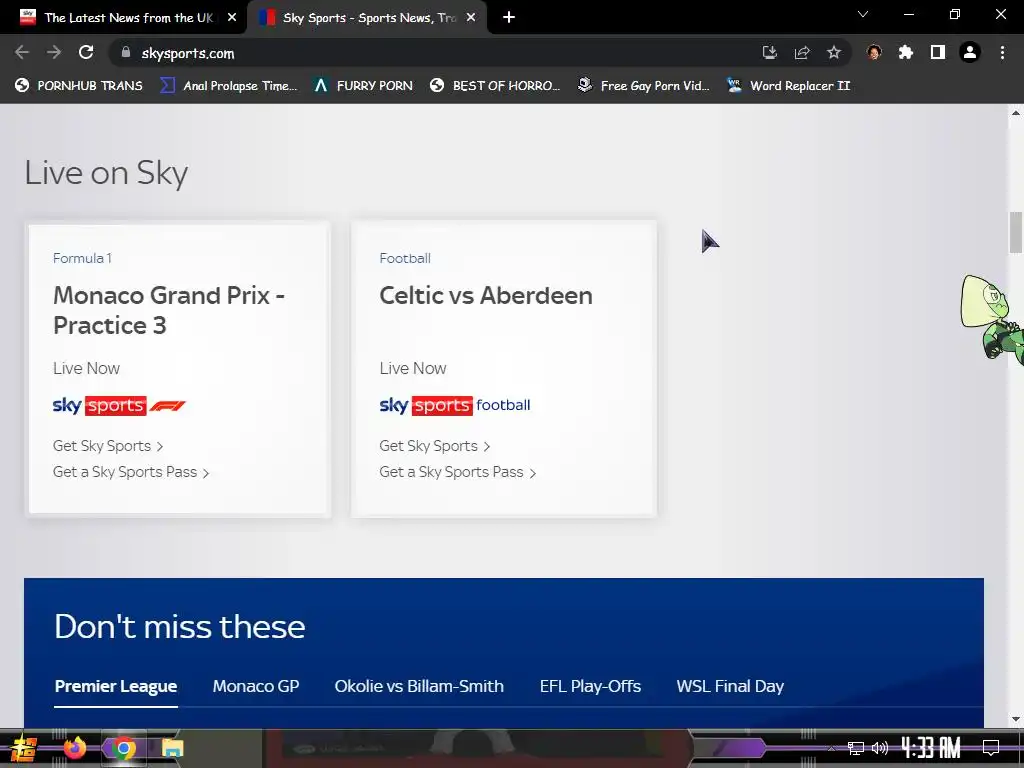Click Get Sky Sports in Formula 1 card
The height and width of the screenshot is (768, 1024).
pyautogui.click(x=108, y=446)
